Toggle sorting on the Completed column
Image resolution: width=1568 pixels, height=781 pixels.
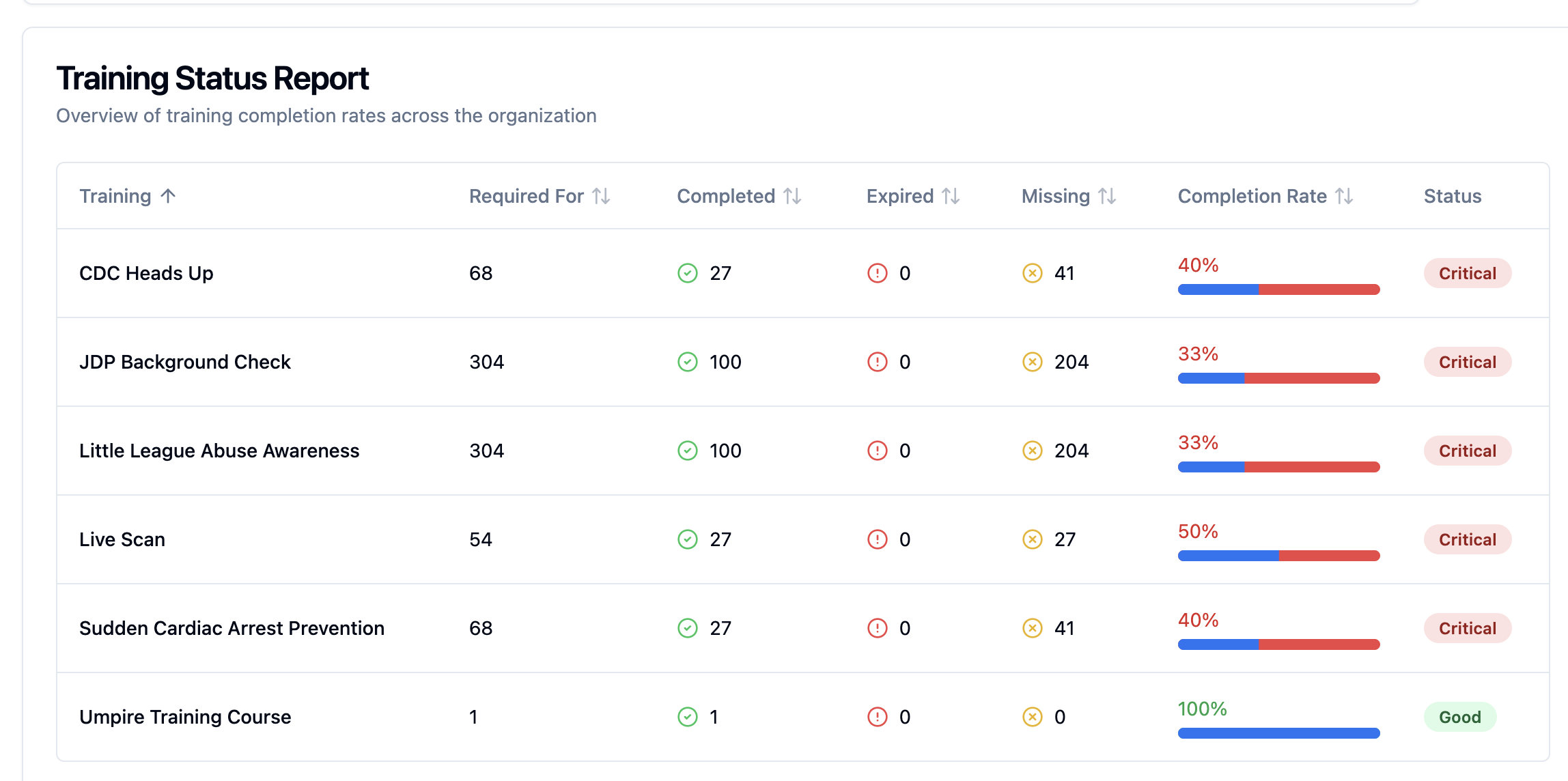pos(740,196)
